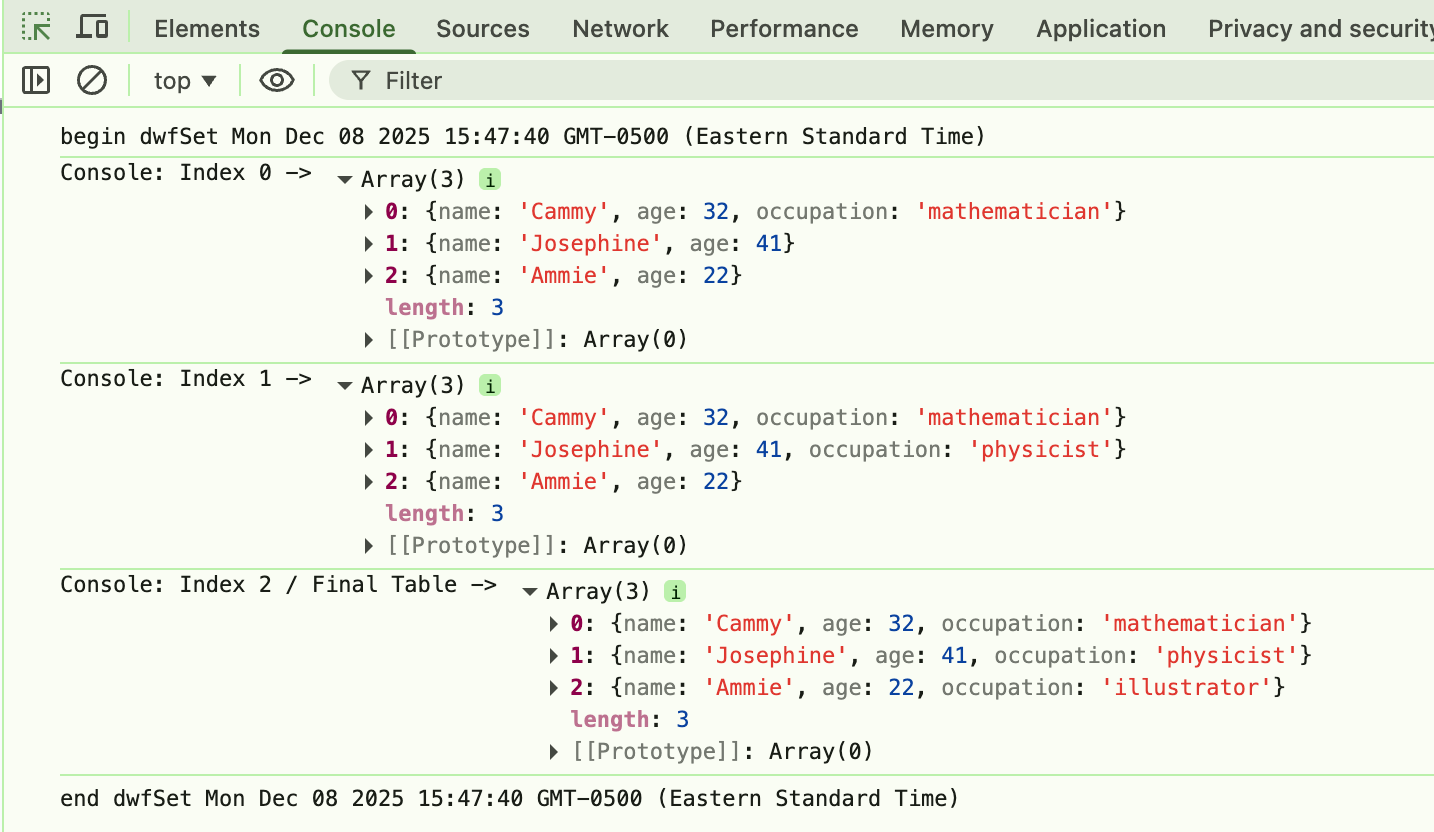Switch to the Elements tab
This screenshot has width=1434, height=832.
206,28
